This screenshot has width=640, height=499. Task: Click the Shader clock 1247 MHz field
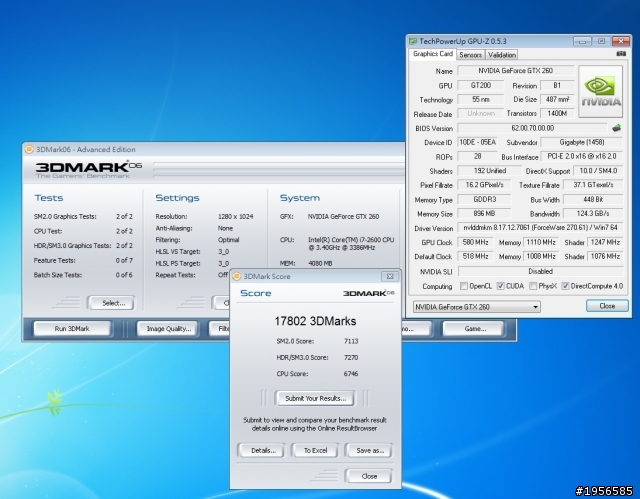tap(605, 242)
